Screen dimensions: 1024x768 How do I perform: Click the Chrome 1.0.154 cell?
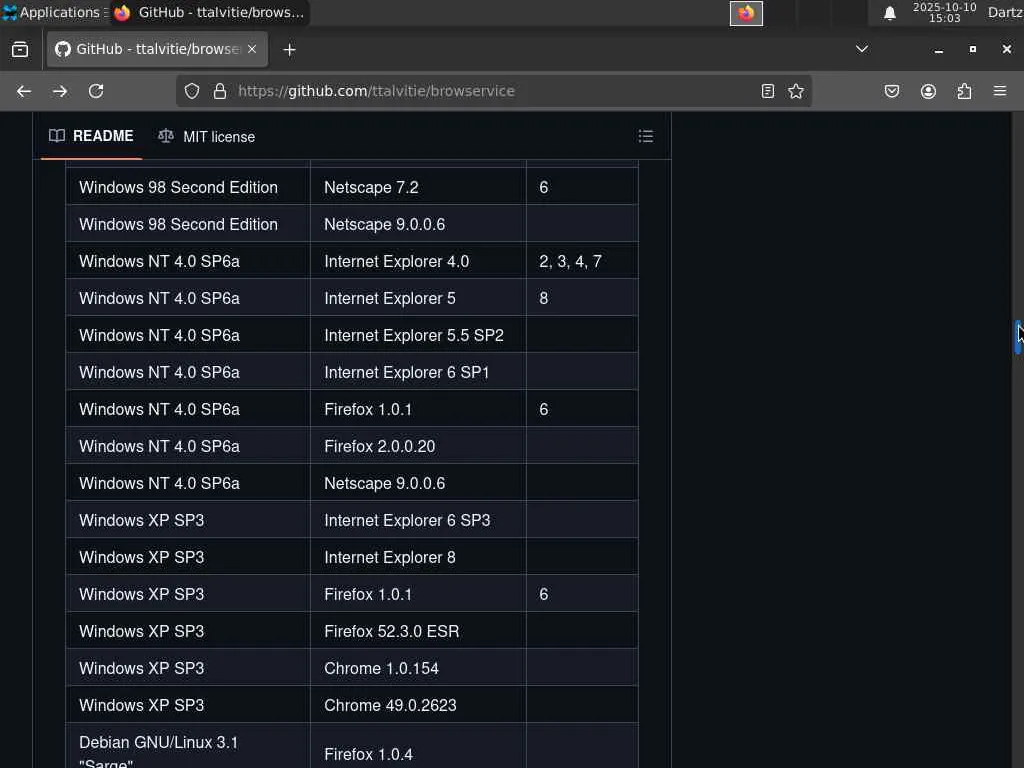click(418, 668)
